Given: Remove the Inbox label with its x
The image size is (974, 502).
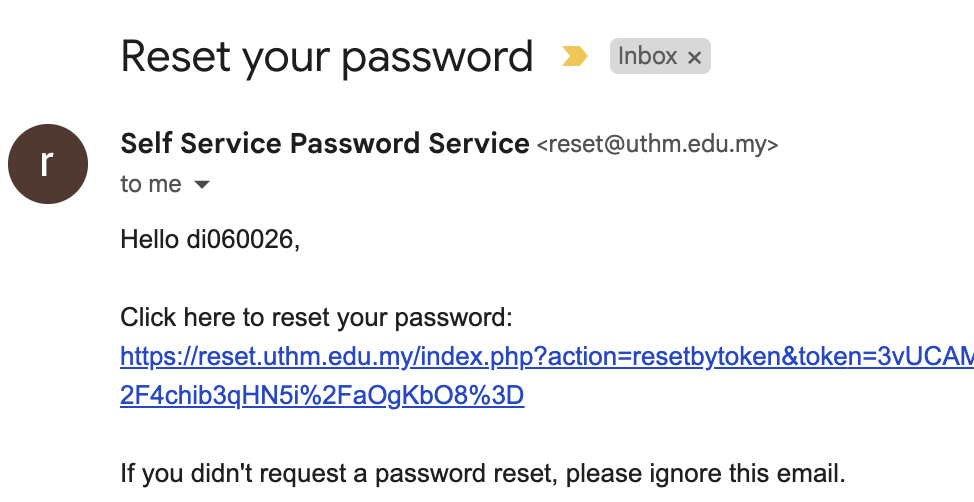Looking at the screenshot, I should pos(695,58).
